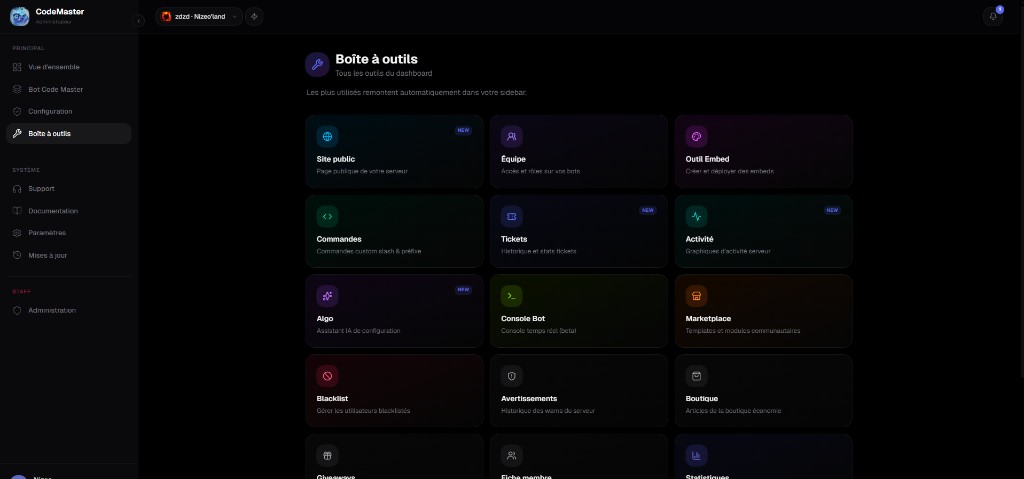Viewport: 1024px width, 479px height.
Task: Open the Blacklist ban icon
Action: (327, 376)
